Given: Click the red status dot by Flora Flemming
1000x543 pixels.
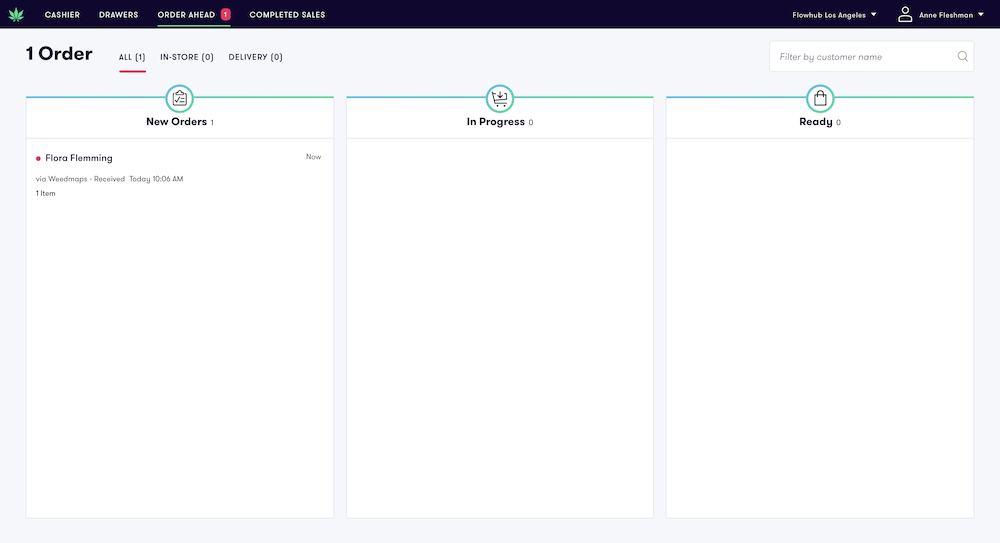Looking at the screenshot, I should click(38, 158).
